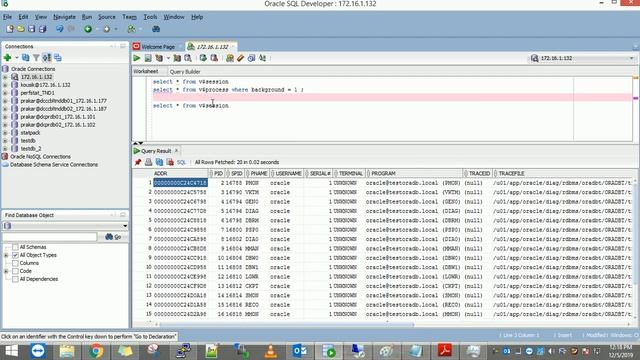
Task: Click the Refresh icon in Query Result toolbar
Action: 159,162
